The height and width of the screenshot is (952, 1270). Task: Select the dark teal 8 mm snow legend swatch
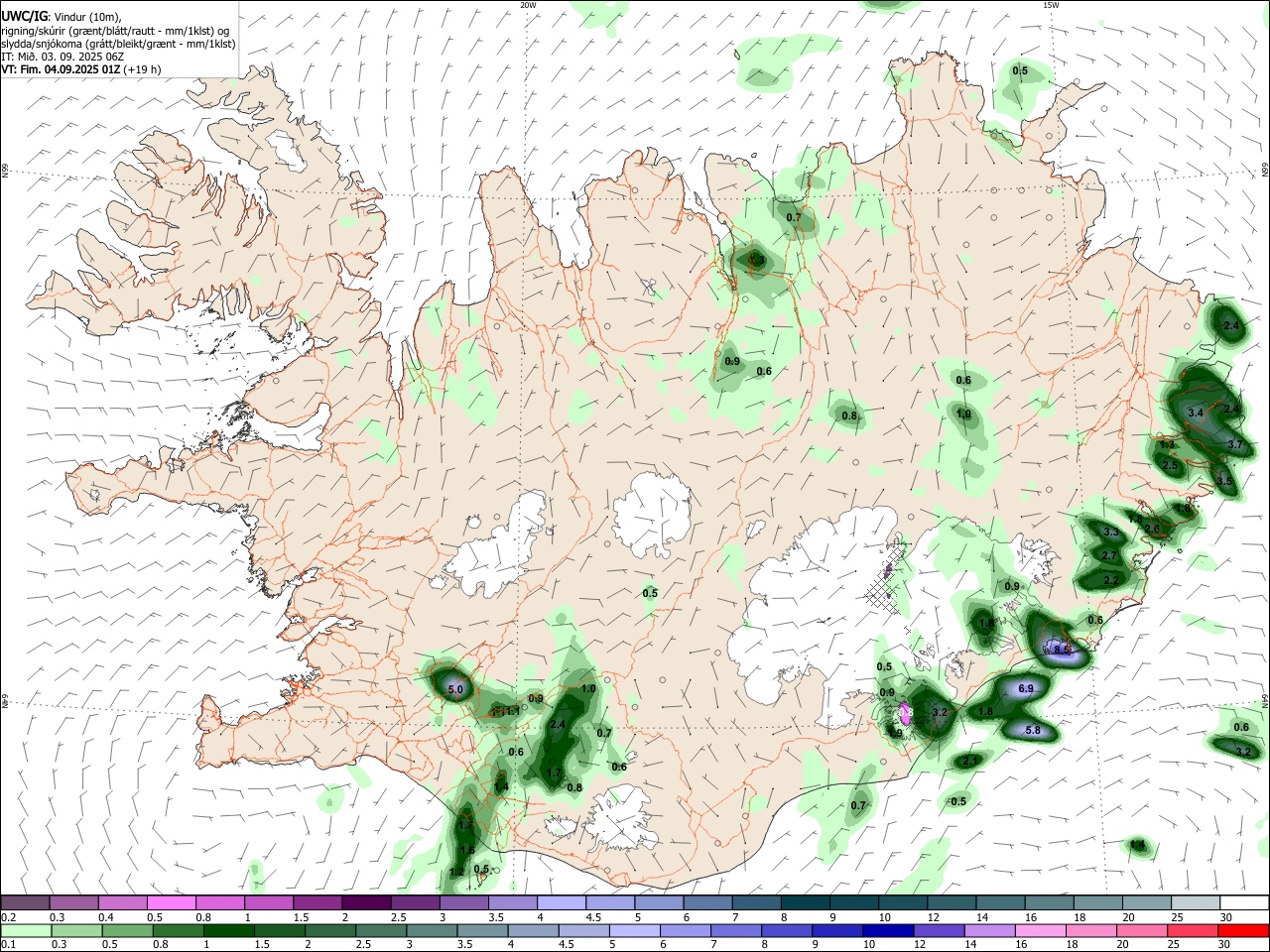point(805,902)
